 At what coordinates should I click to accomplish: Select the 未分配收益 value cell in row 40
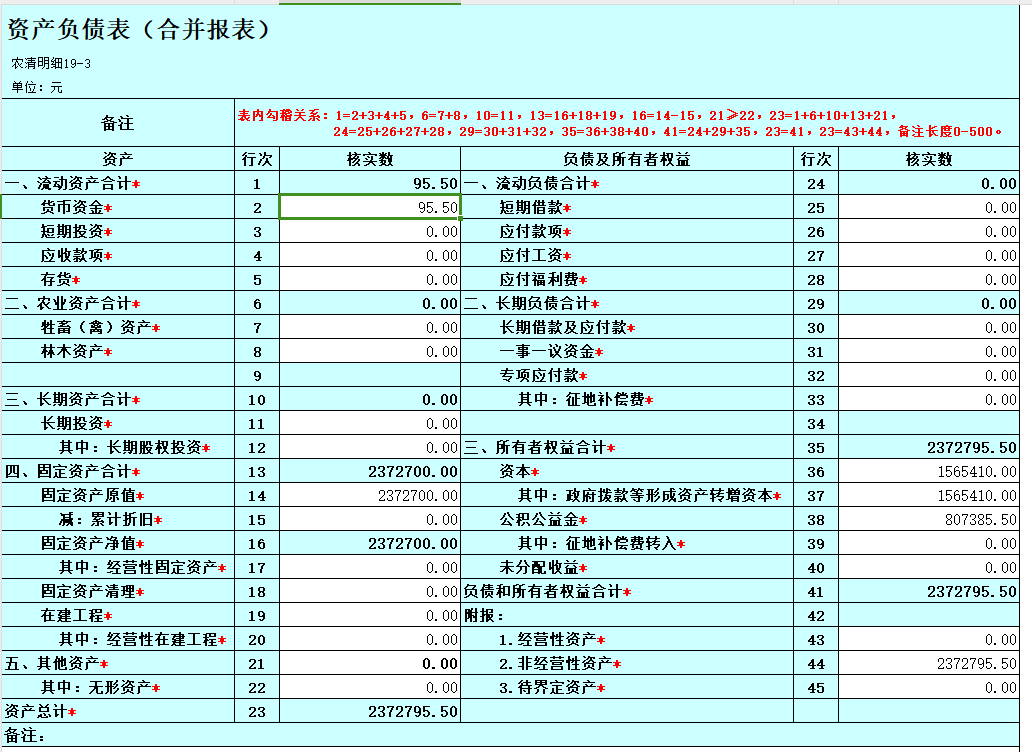coord(929,567)
